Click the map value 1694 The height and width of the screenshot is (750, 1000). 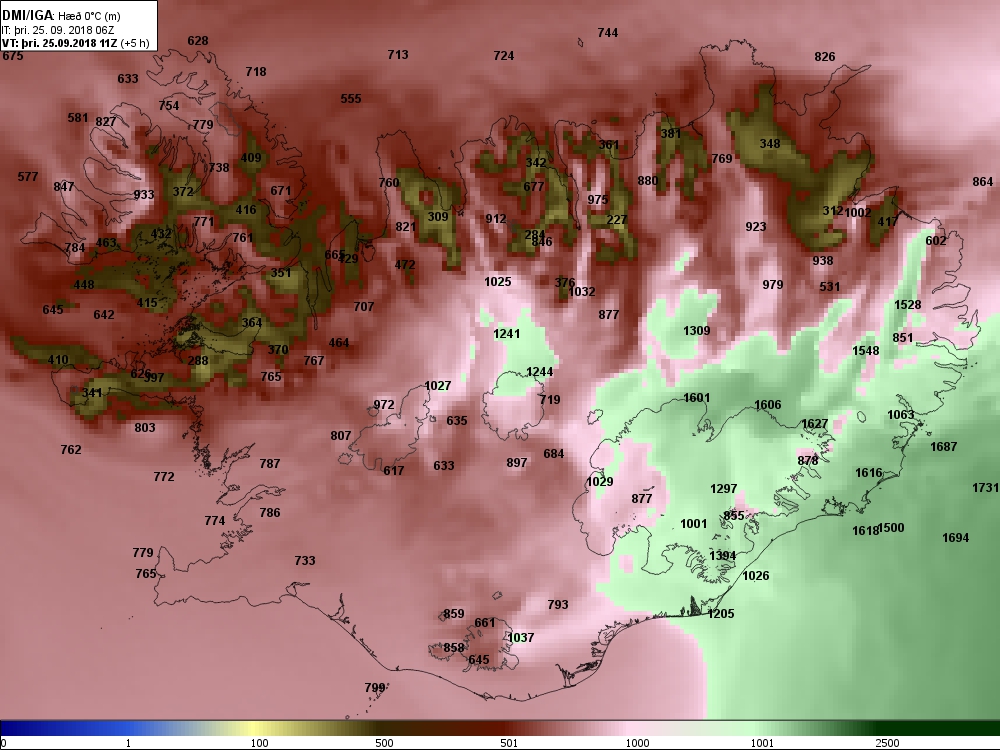(x=955, y=538)
